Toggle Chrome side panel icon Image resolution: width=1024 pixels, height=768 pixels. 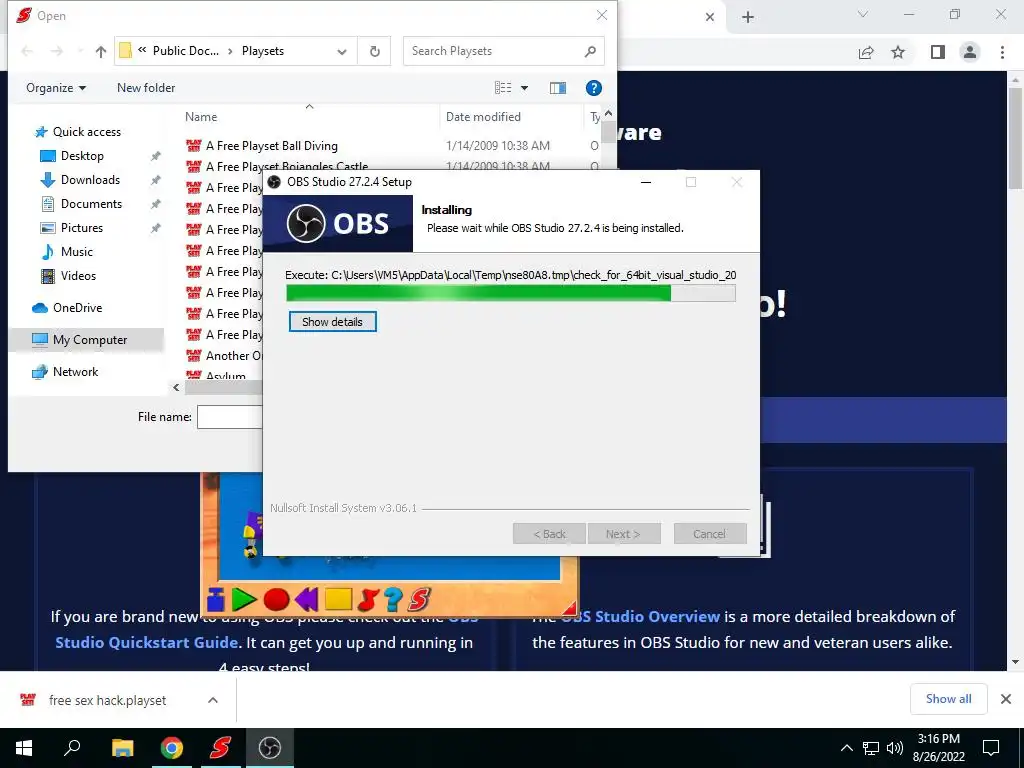tap(938, 52)
